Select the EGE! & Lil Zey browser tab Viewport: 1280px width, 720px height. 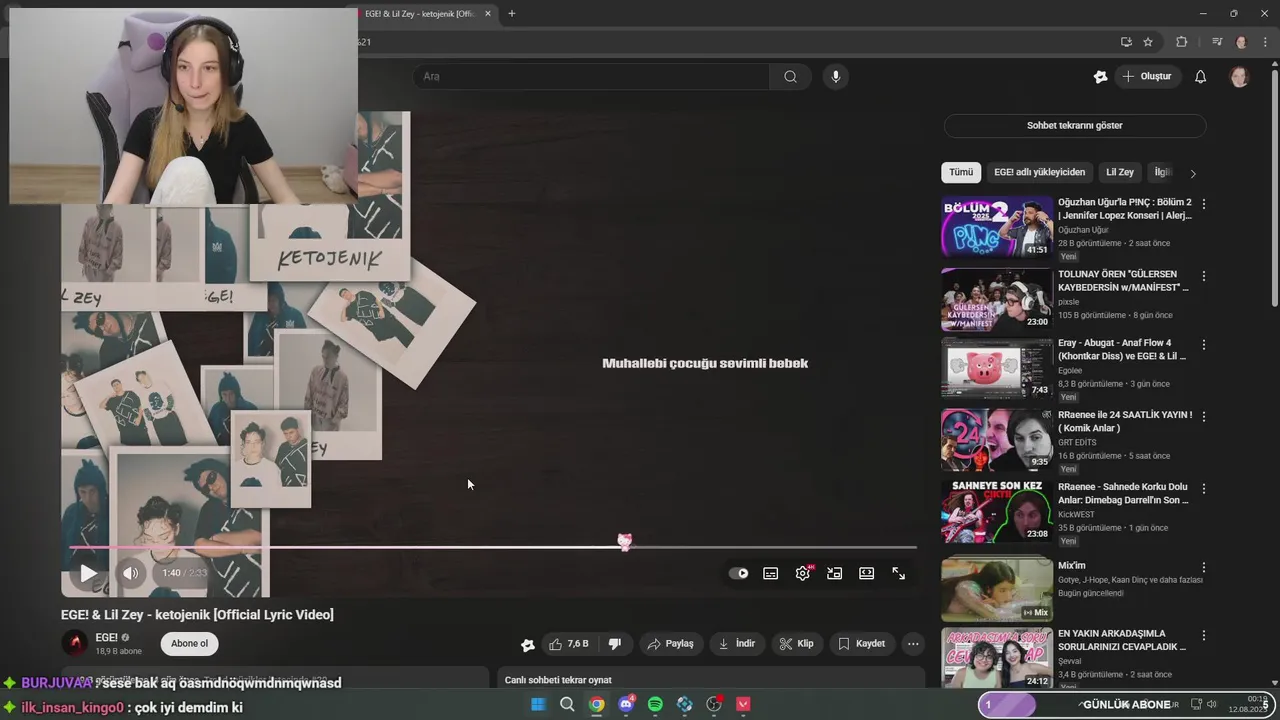coord(425,14)
